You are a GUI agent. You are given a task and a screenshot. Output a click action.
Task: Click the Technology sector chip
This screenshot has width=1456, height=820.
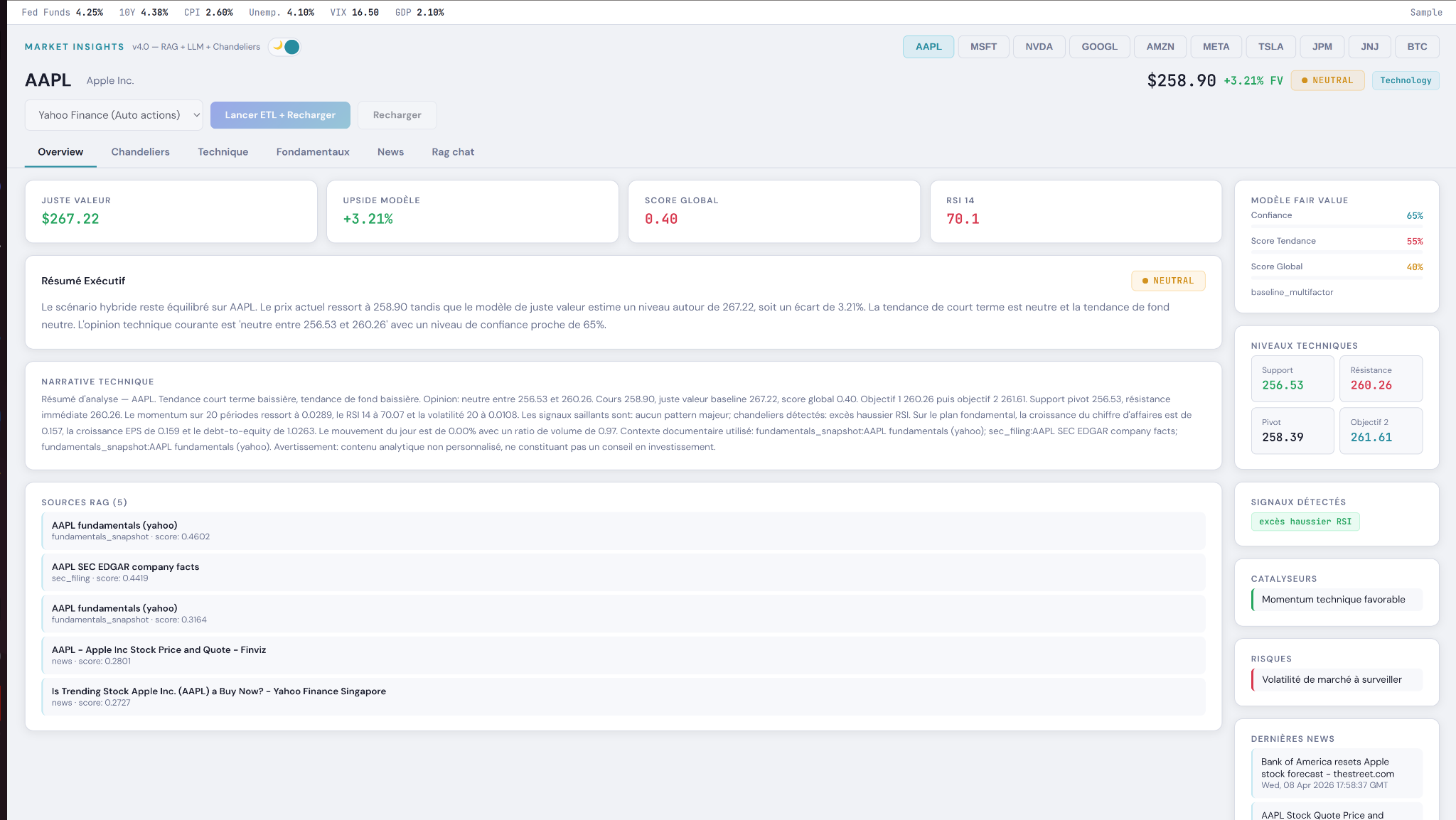[x=1406, y=80]
